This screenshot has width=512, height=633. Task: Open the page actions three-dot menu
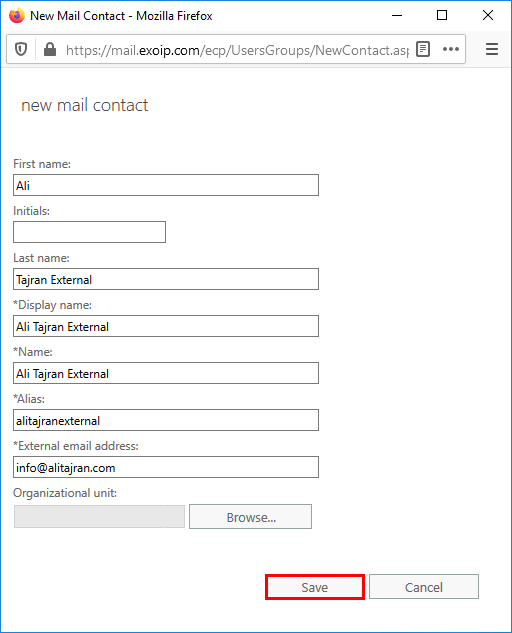(451, 49)
